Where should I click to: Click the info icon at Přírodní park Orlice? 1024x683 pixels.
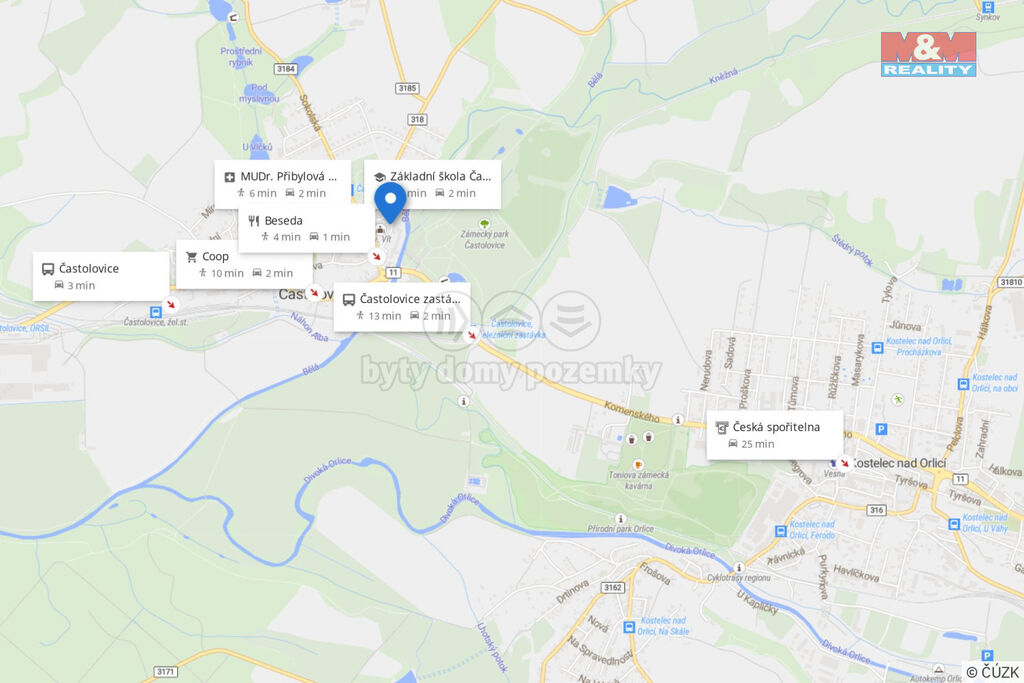[620, 518]
